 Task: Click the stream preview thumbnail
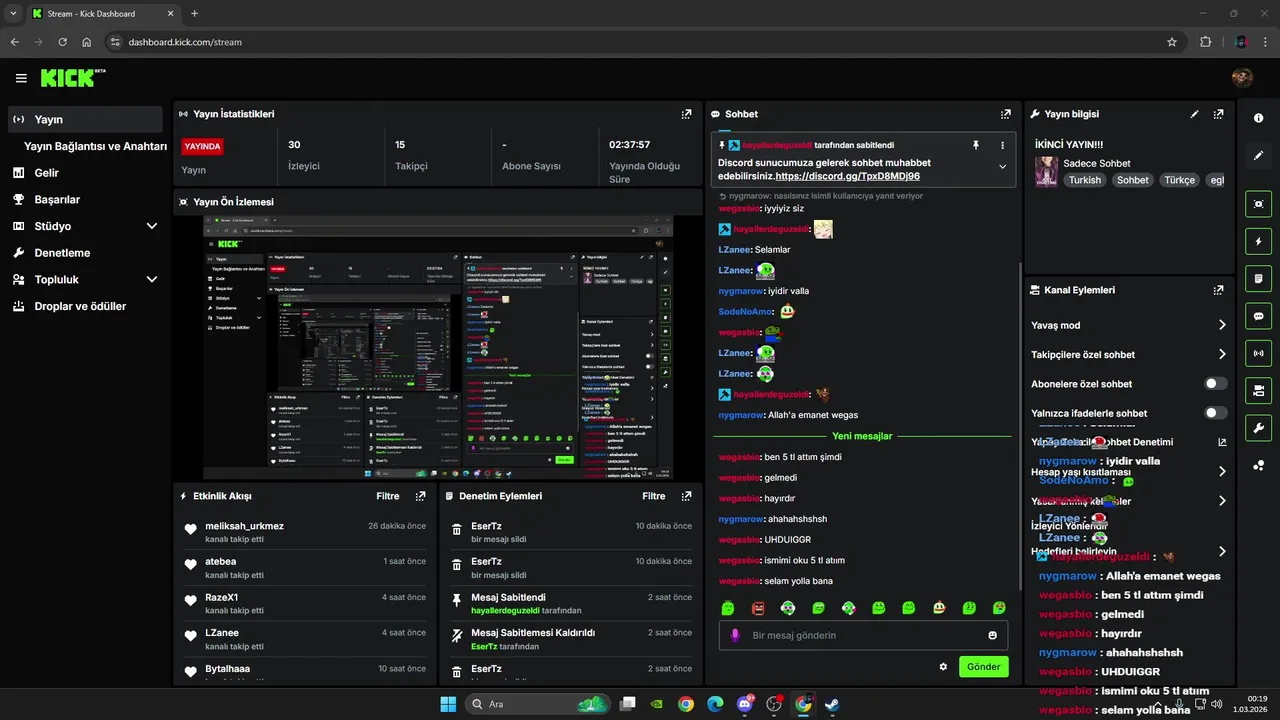click(438, 348)
